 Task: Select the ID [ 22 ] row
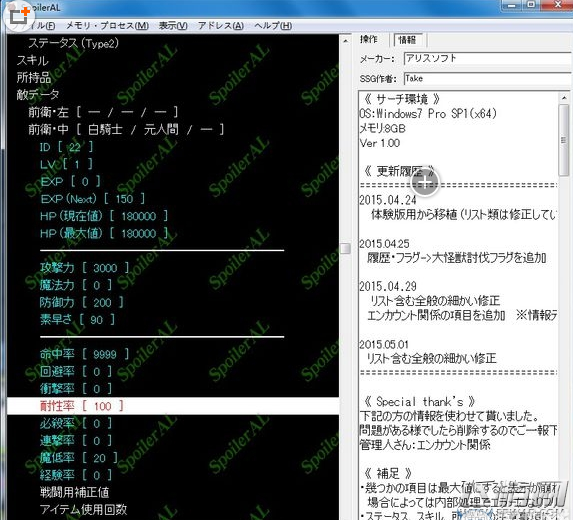66,147
